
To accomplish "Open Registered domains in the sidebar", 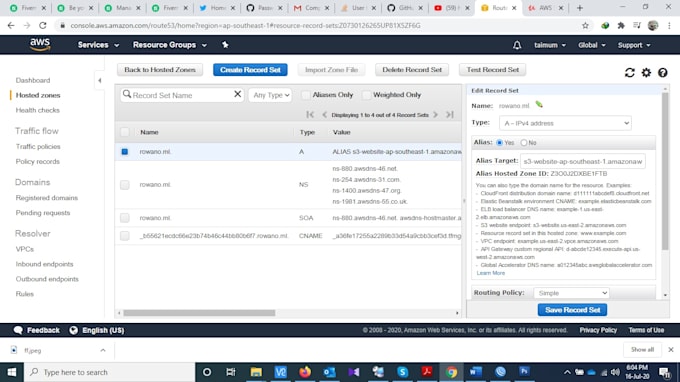I will click(47, 198).
